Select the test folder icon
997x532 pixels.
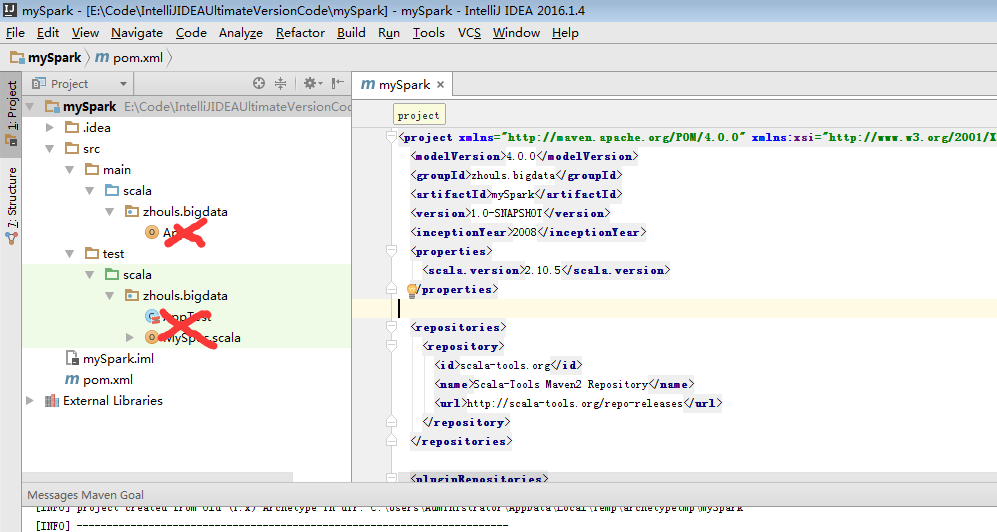pos(92,254)
